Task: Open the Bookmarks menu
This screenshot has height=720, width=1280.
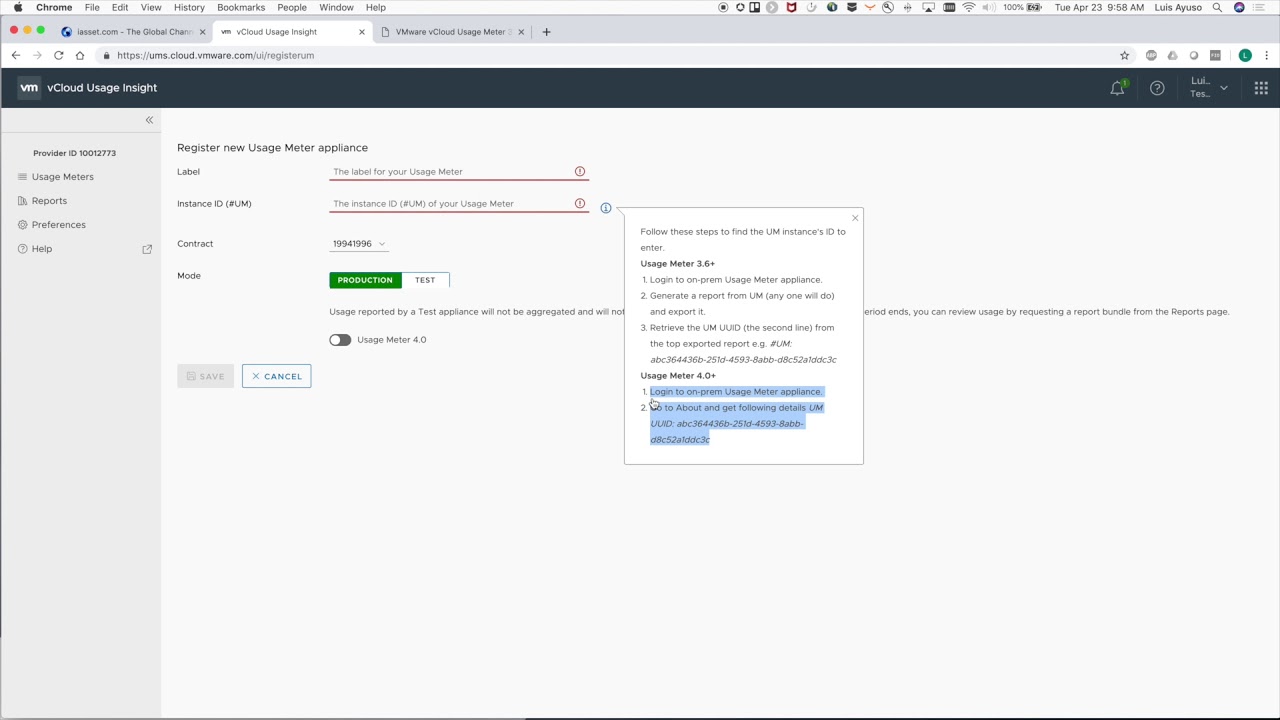Action: [241, 8]
